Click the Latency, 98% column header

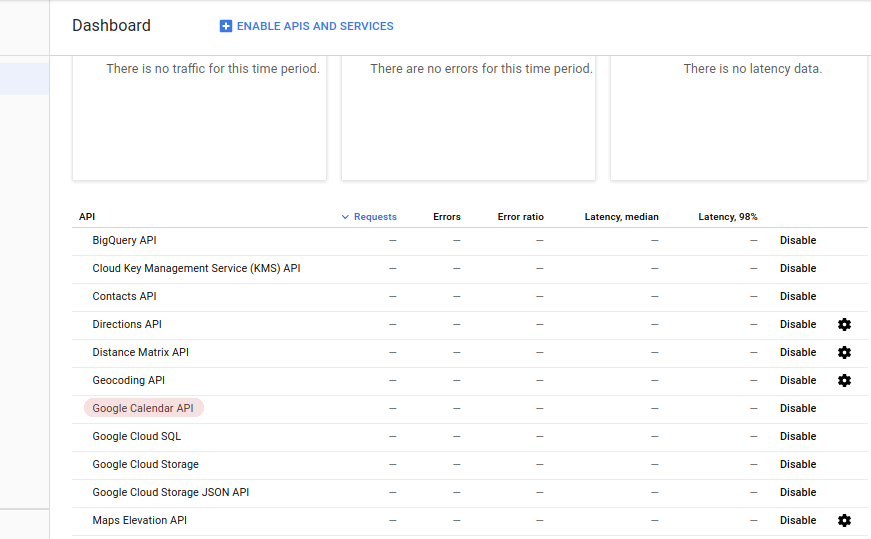pyautogui.click(x=728, y=217)
